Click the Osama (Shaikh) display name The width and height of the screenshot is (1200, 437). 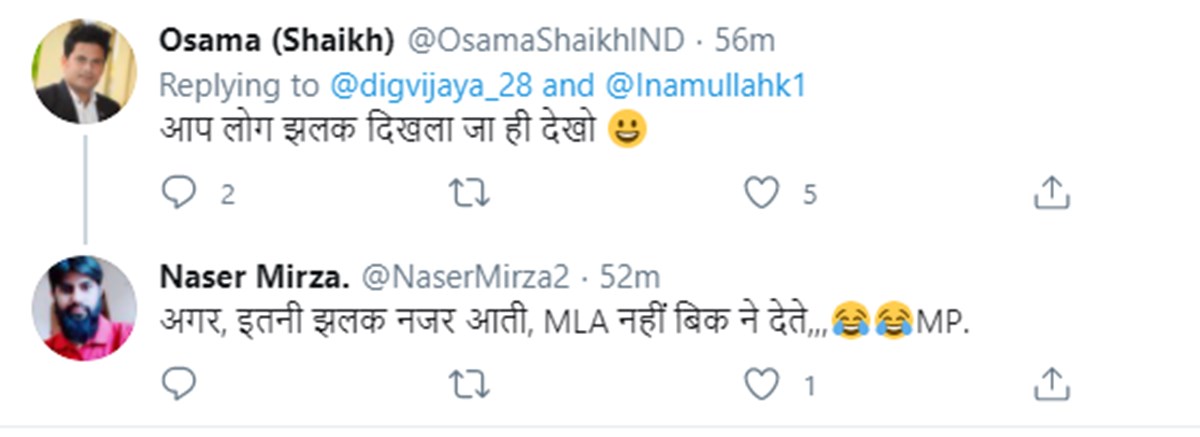277,40
